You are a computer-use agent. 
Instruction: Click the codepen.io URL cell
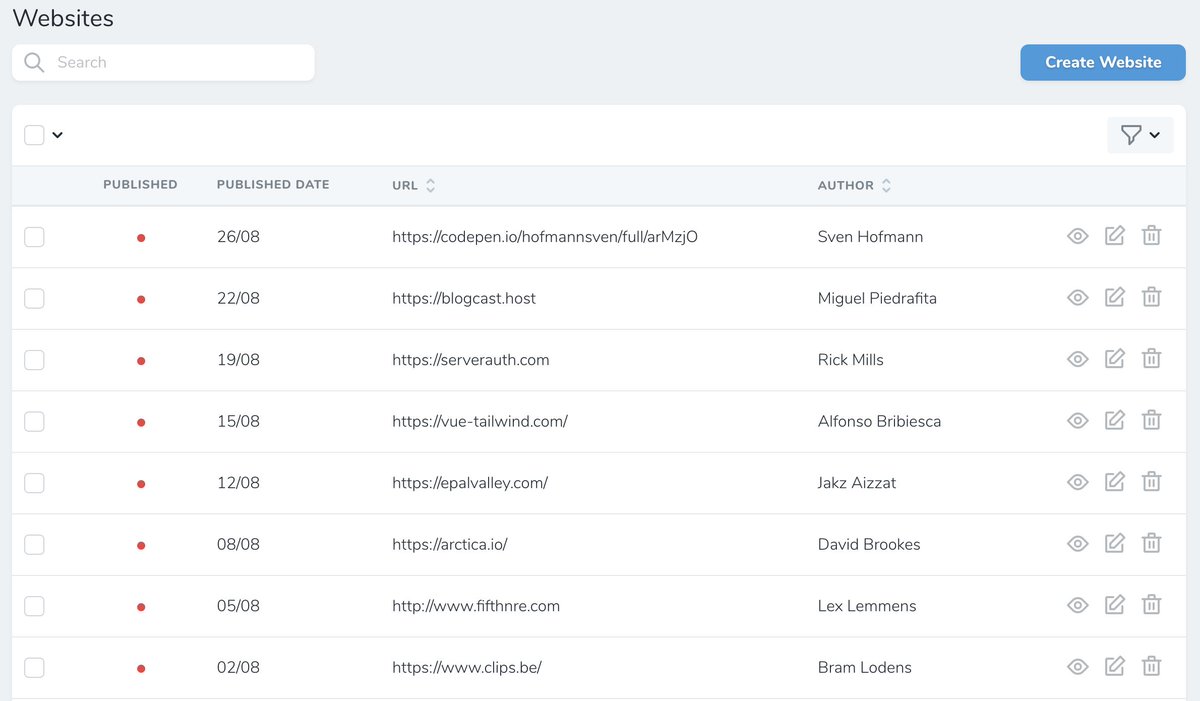tap(545, 237)
